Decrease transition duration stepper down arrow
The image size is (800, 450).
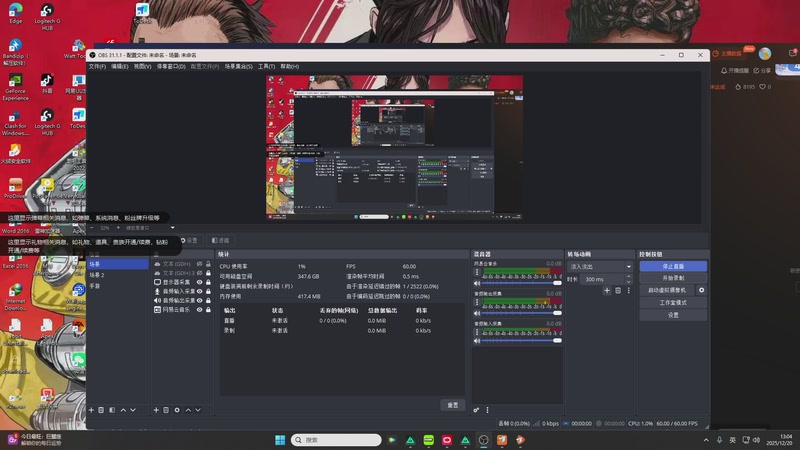629,282
